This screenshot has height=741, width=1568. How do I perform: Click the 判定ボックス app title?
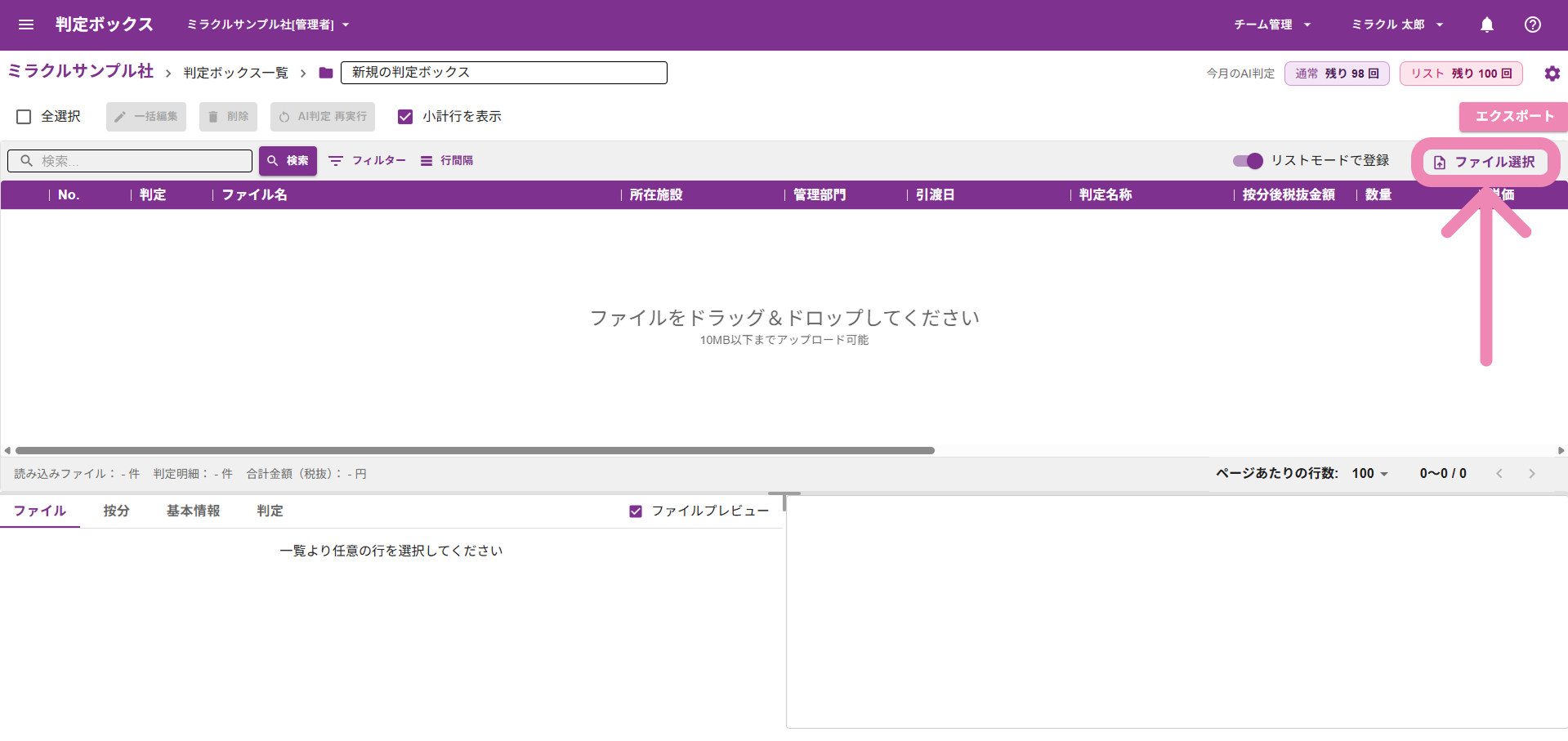tap(105, 25)
